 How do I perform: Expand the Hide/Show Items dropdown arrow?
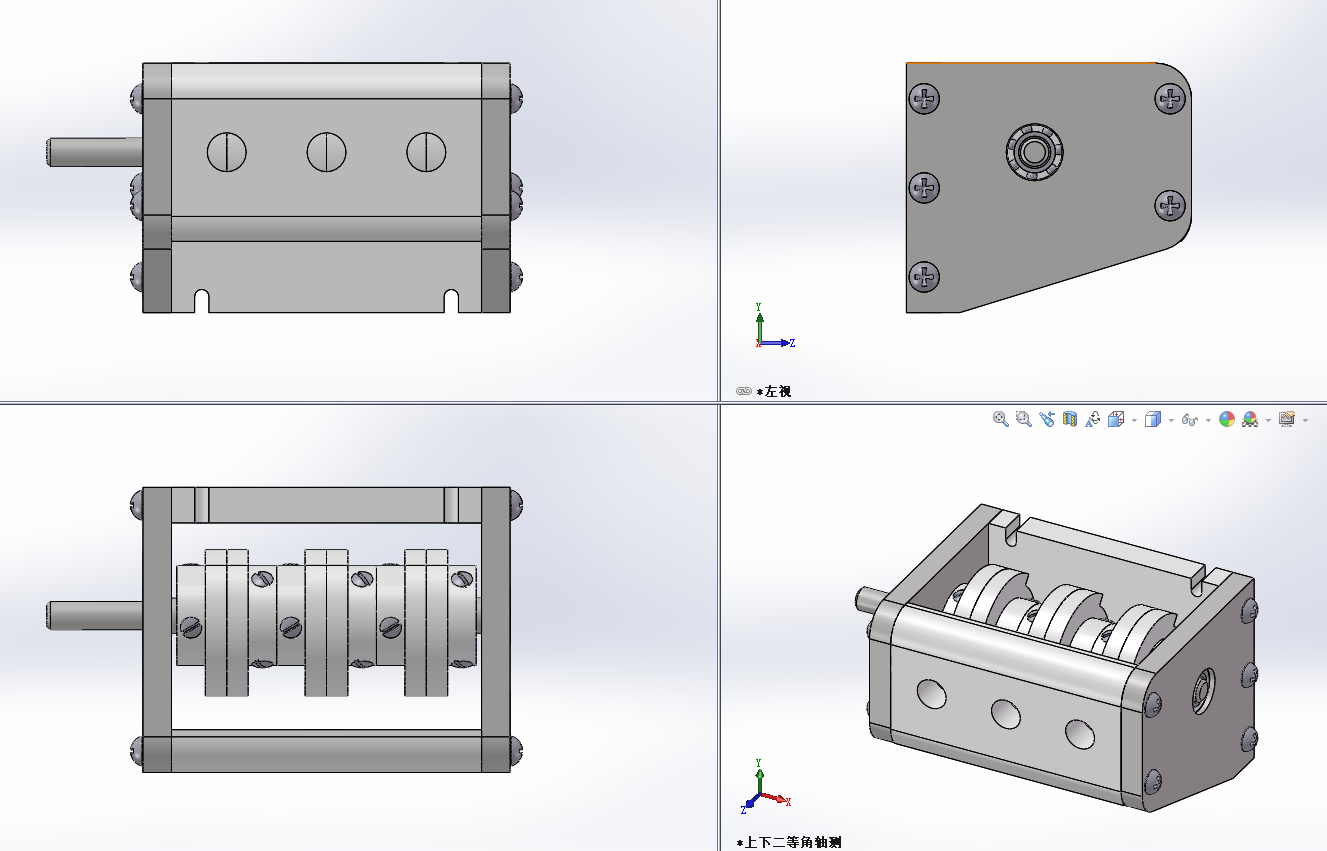click(x=1208, y=420)
